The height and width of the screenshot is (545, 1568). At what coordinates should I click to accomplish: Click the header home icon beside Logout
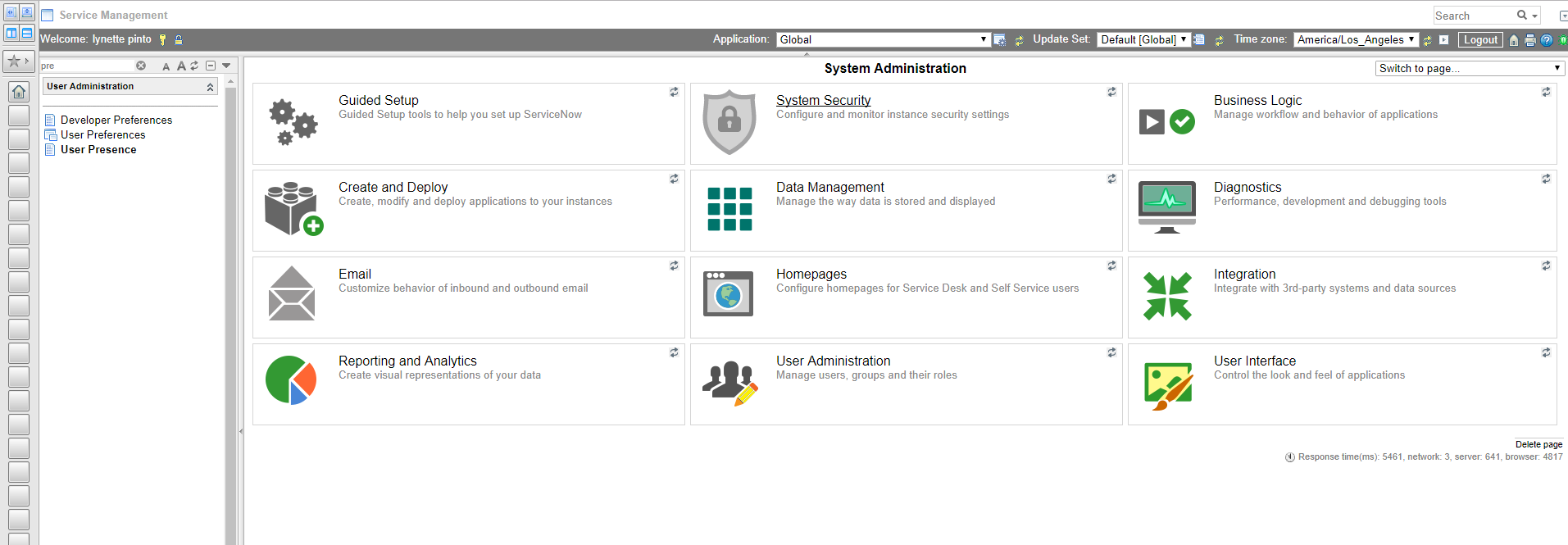[x=1514, y=40]
